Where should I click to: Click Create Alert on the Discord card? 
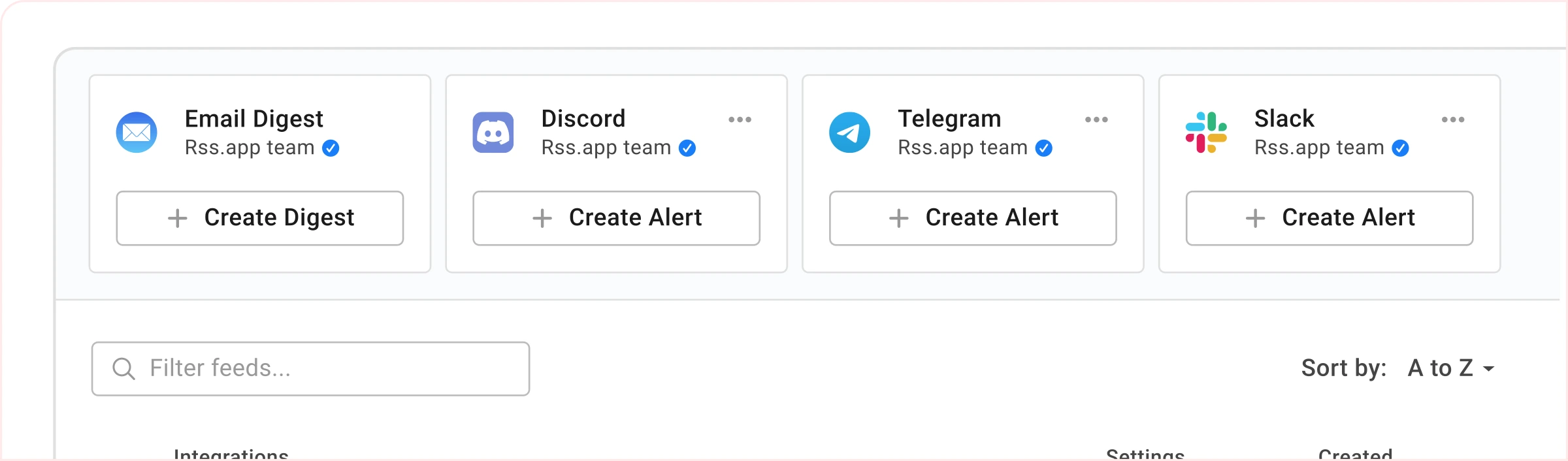[616, 218]
